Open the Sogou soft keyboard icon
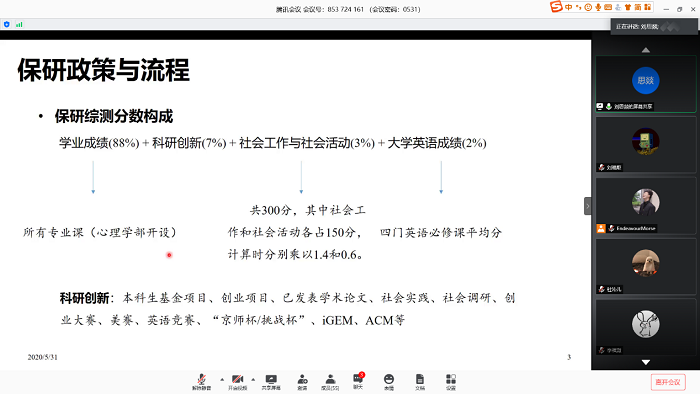Screen dimensions: 700x394 pos(608,7)
